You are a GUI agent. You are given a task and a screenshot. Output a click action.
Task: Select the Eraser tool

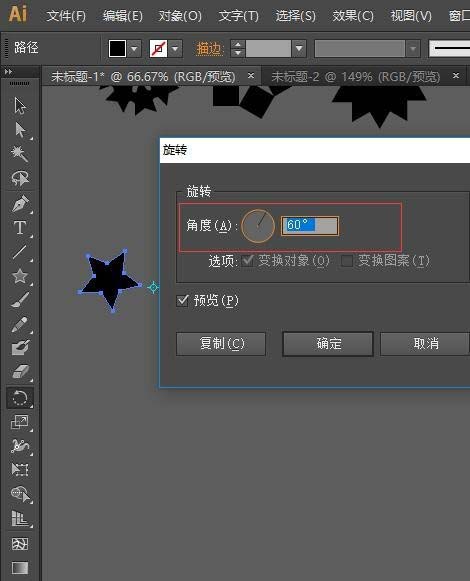tap(20, 372)
